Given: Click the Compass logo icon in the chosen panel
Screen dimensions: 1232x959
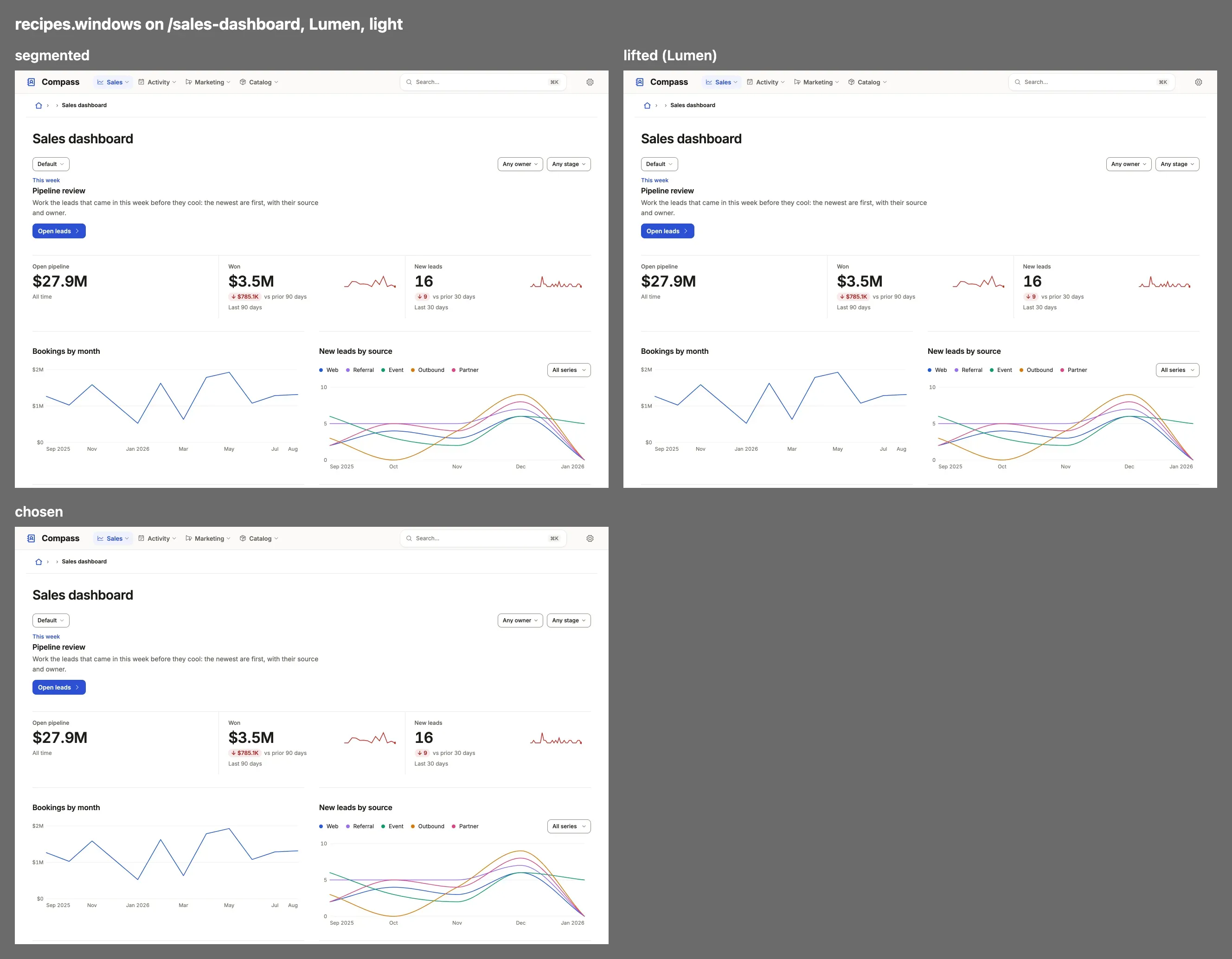Looking at the screenshot, I should [31, 538].
